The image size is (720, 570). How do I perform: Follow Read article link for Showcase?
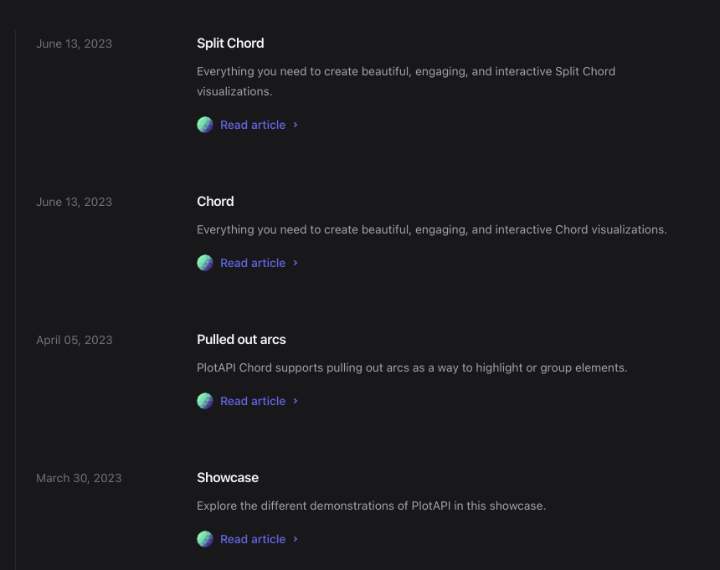[x=253, y=539]
